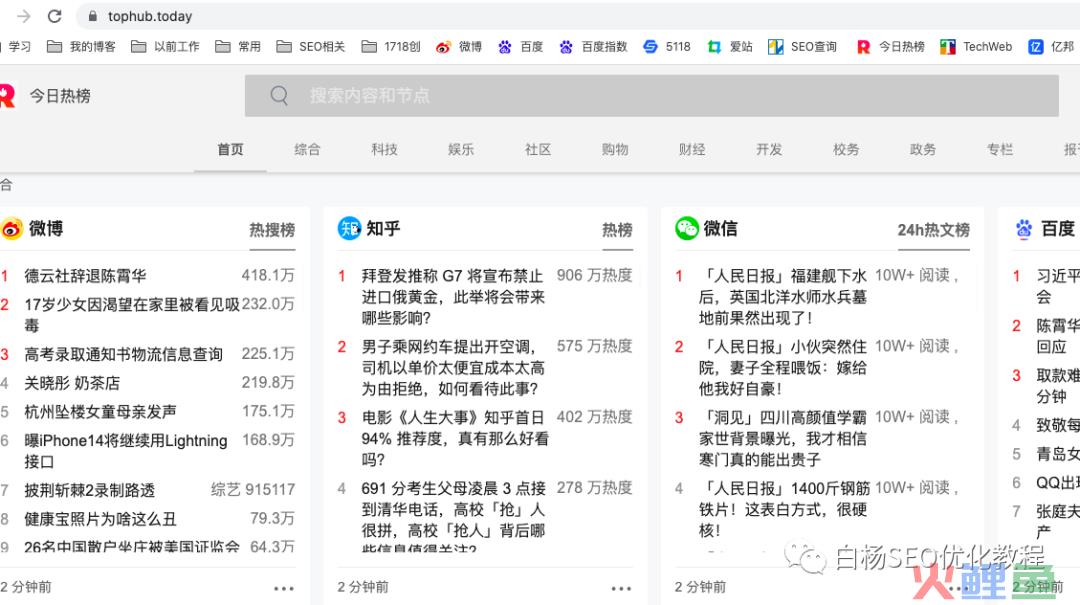Open 披荆斩棘2录制路透 headline
The image size is (1080, 605).
pos(90,491)
